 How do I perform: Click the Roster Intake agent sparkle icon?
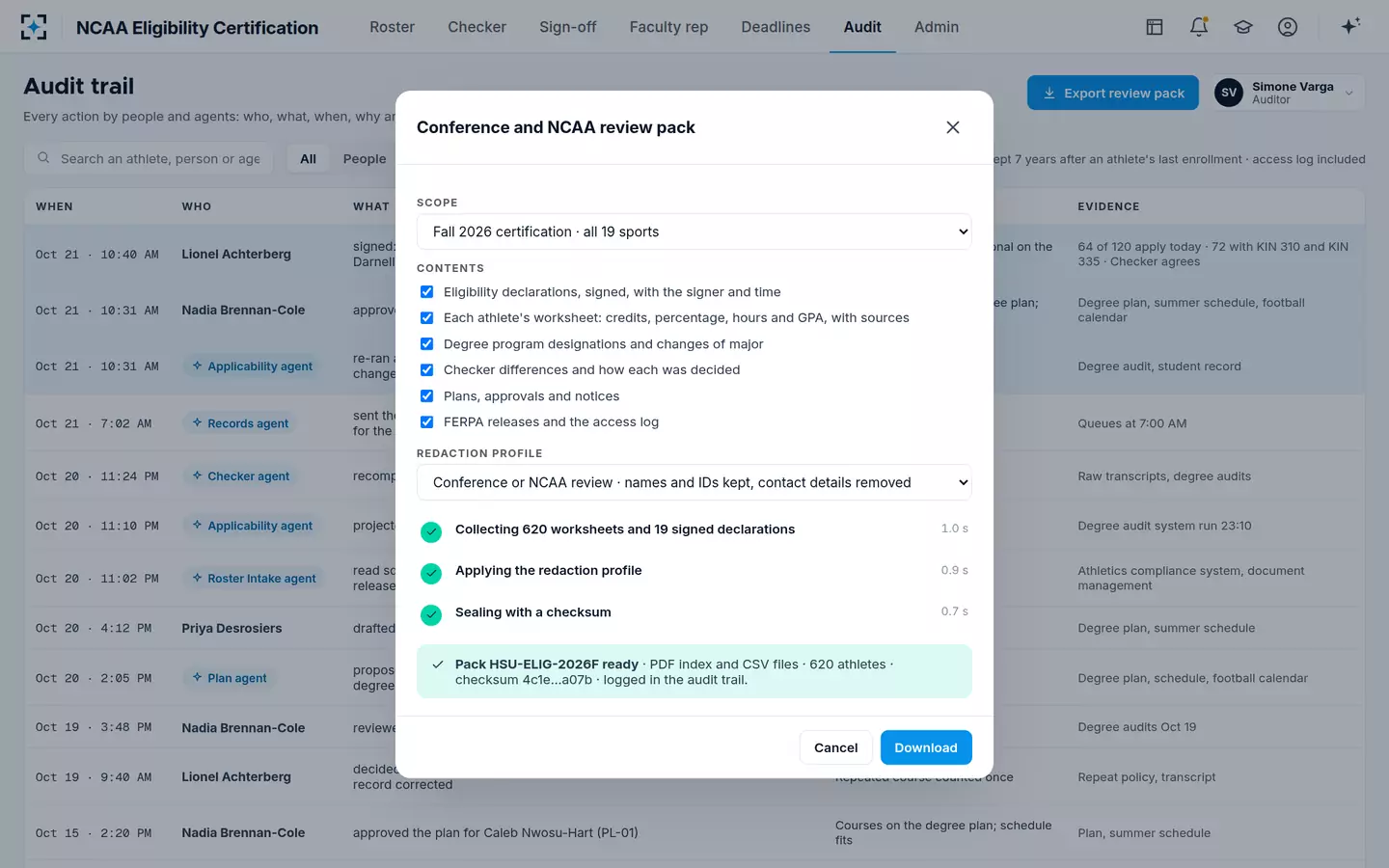pos(197,578)
